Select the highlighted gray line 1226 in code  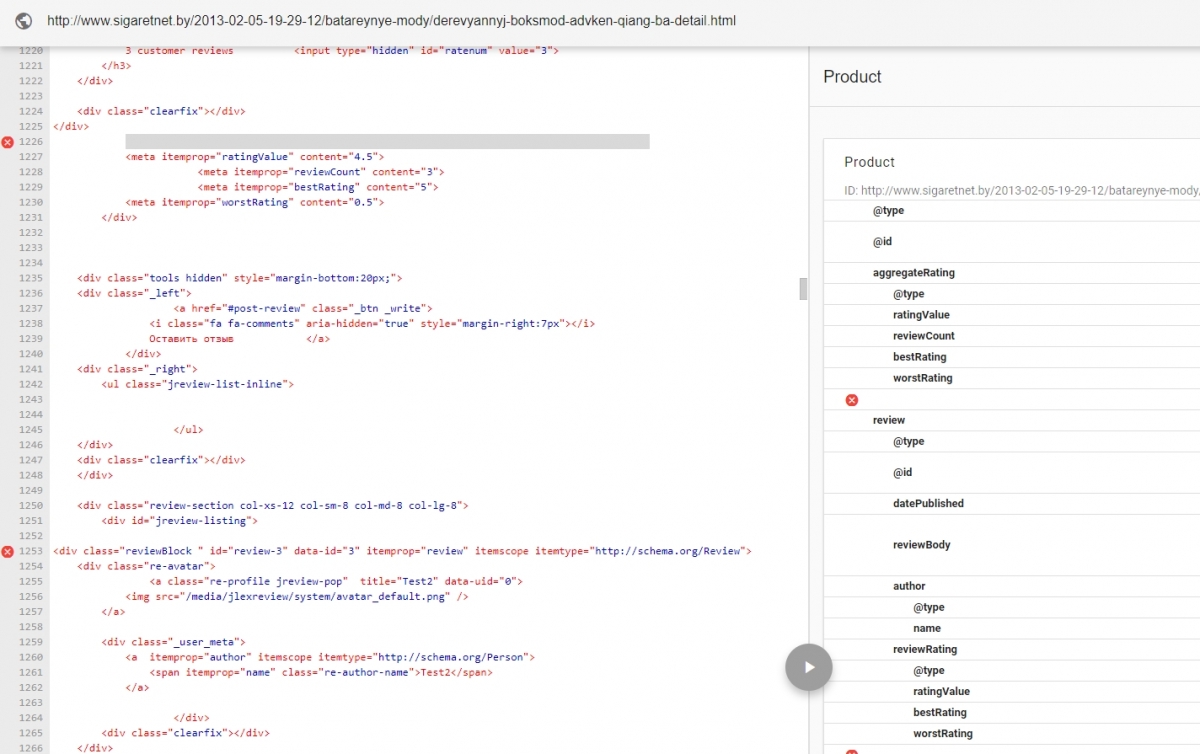pos(387,142)
